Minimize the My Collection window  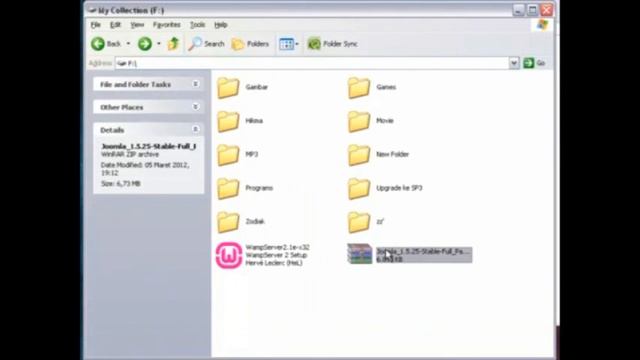pyautogui.click(x=518, y=10)
